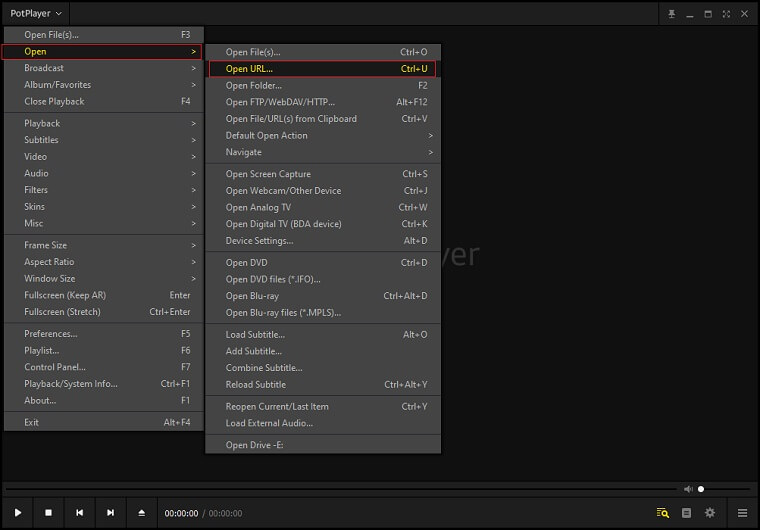Expand the Playback submenu
The height and width of the screenshot is (530, 760).
tap(104, 123)
